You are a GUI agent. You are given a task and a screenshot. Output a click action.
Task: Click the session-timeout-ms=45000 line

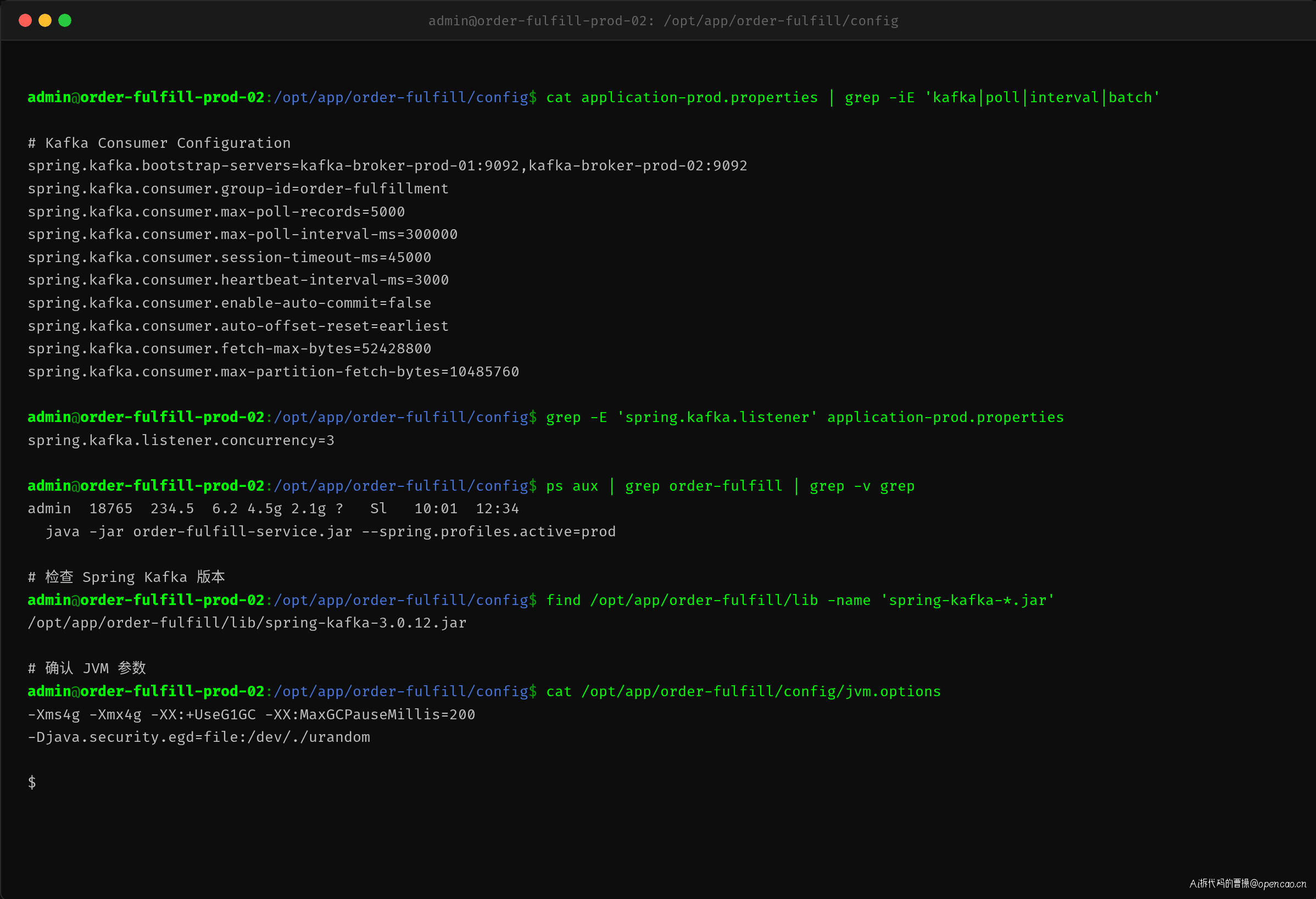pos(230,257)
